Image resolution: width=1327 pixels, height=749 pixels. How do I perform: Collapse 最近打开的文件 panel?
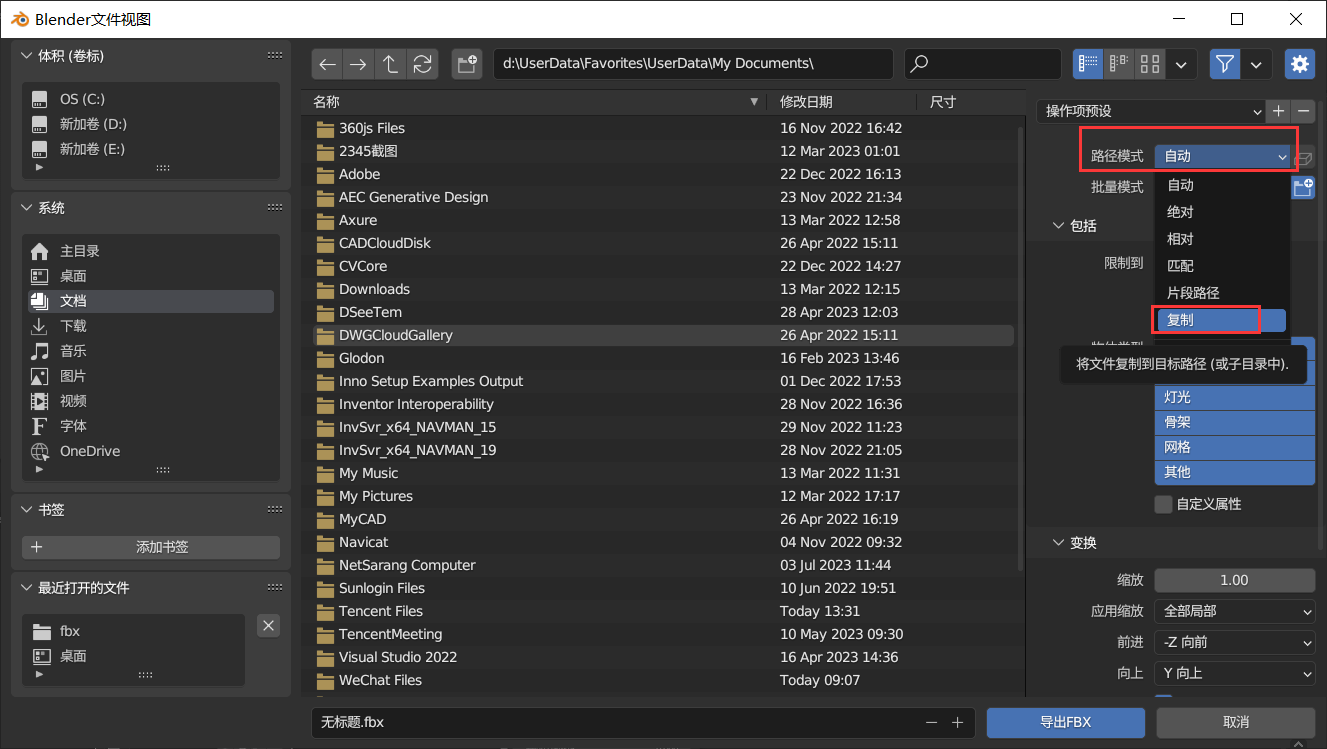coord(27,588)
